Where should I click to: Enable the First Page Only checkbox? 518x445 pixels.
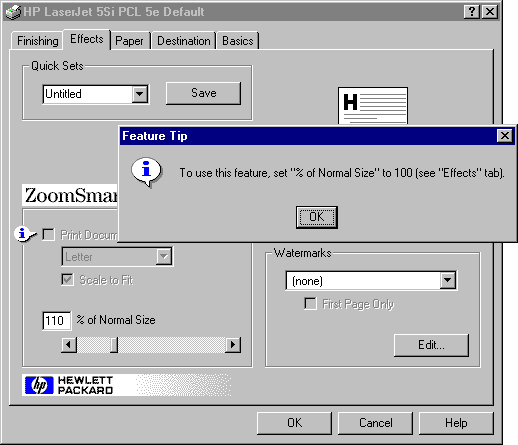(310, 303)
